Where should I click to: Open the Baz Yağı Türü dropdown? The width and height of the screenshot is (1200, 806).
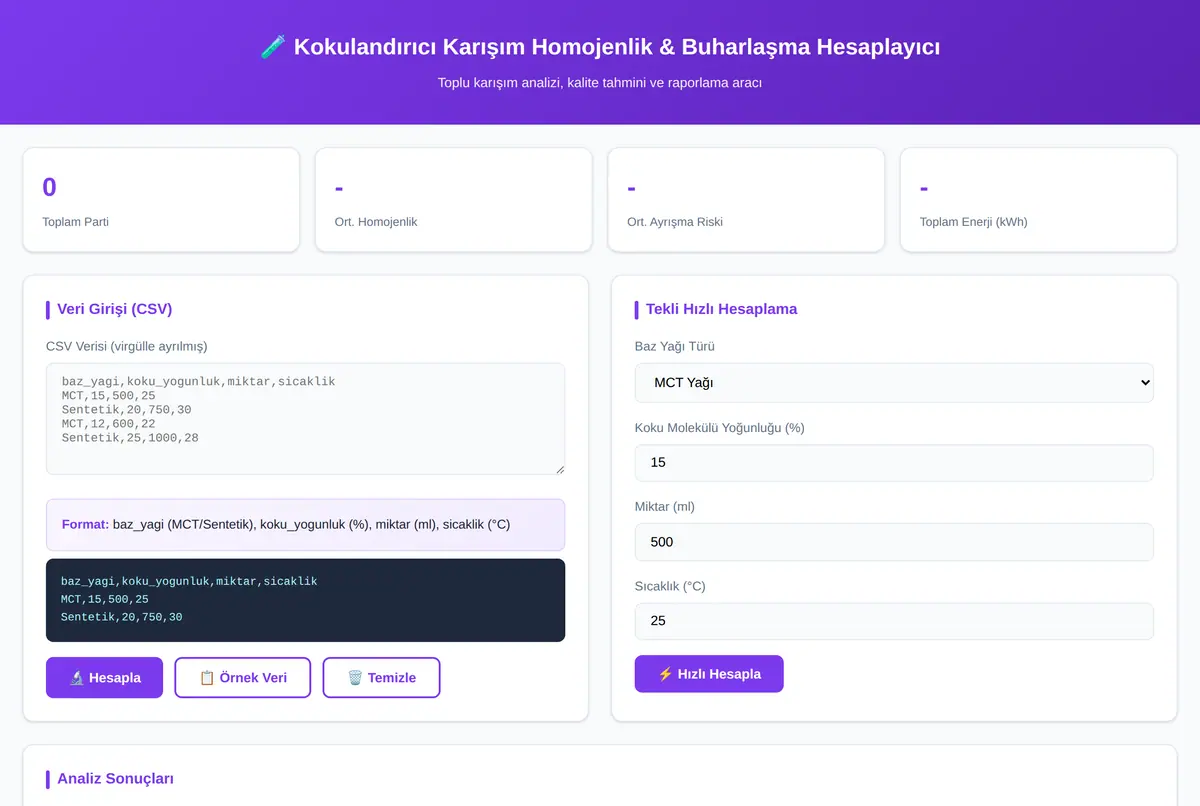tap(894, 383)
